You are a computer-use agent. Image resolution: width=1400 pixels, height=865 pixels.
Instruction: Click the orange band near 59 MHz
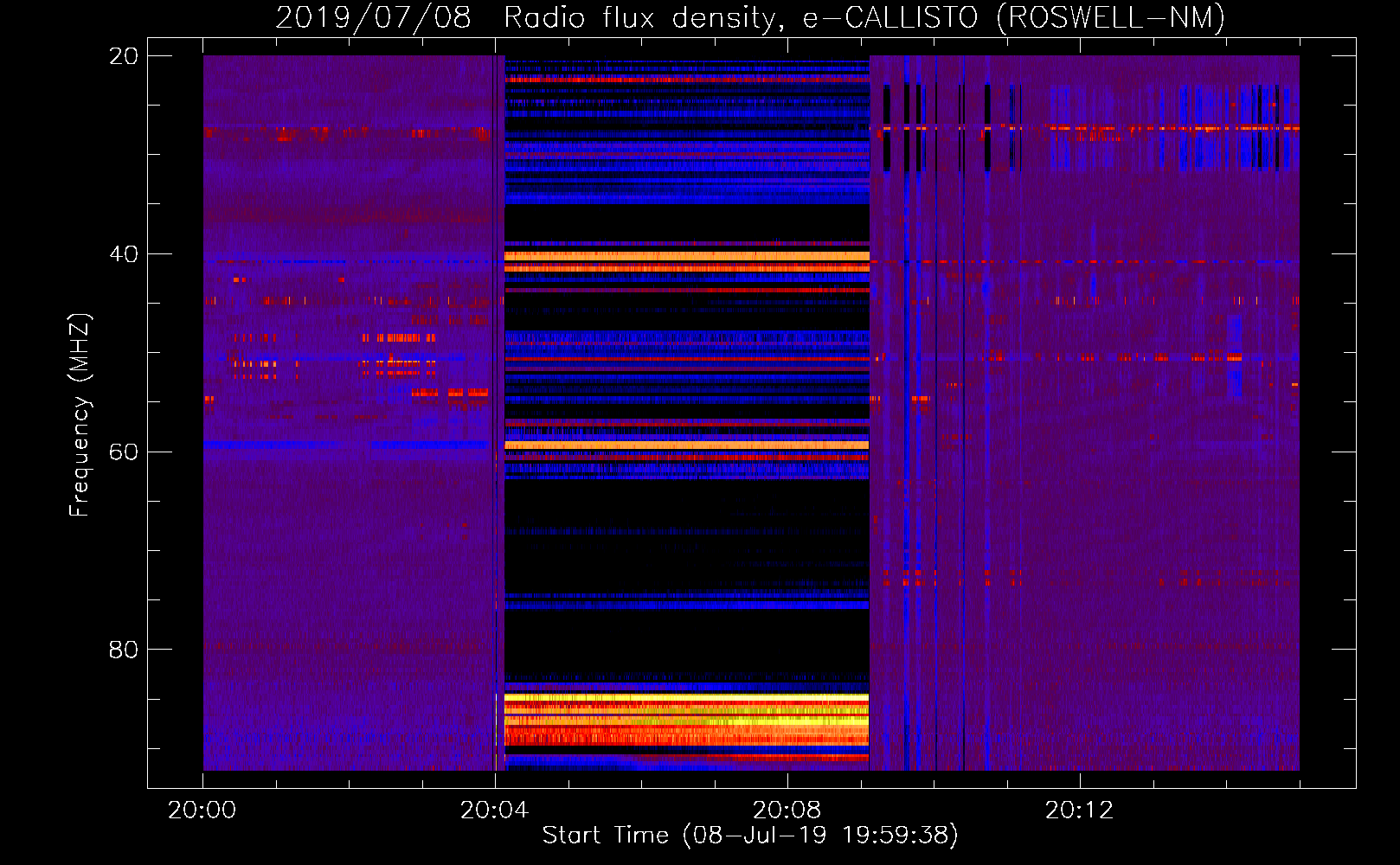coord(687,445)
